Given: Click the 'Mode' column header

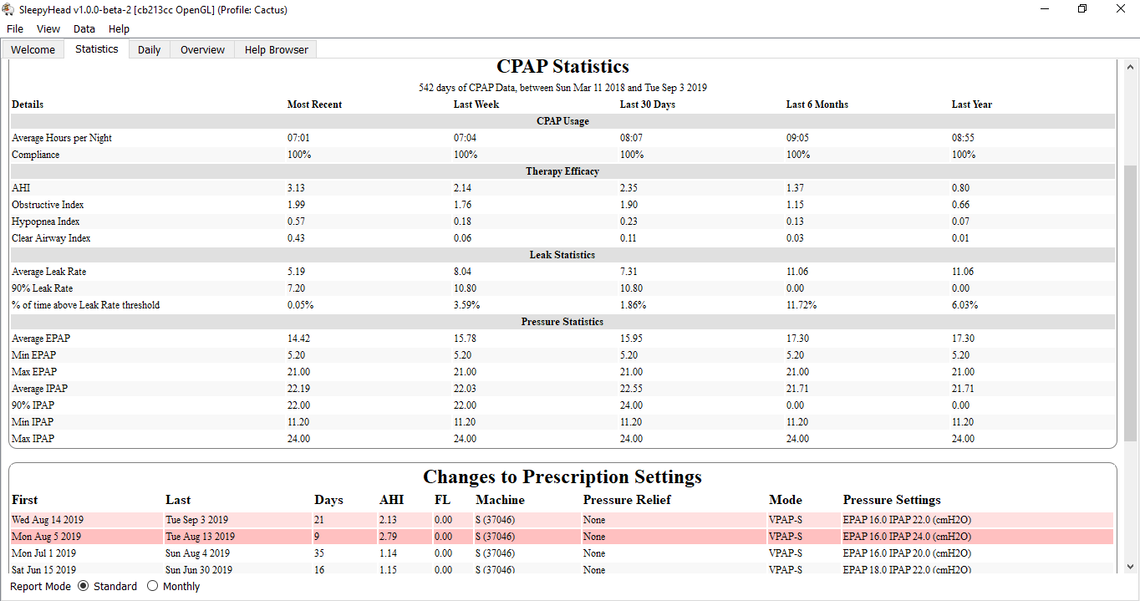Looking at the screenshot, I should pos(785,500).
